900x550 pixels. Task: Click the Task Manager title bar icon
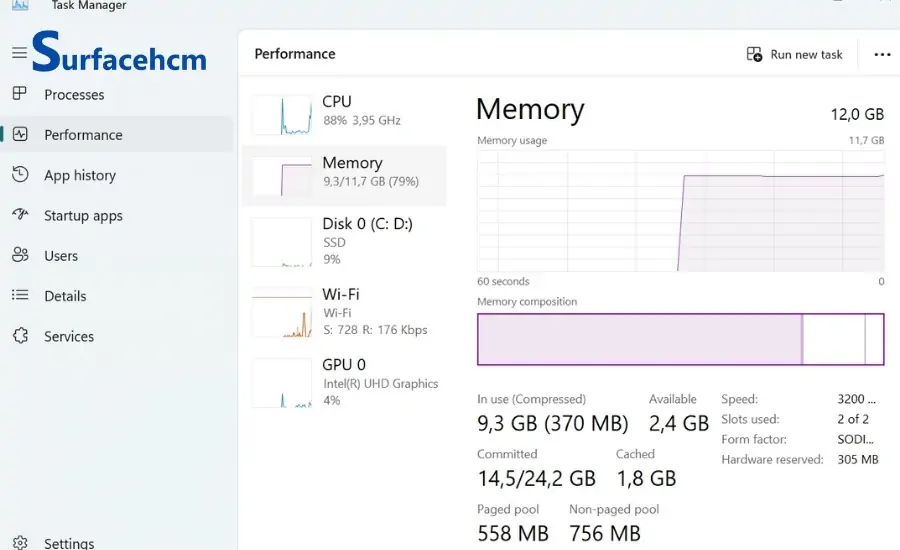pyautogui.click(x=20, y=5)
